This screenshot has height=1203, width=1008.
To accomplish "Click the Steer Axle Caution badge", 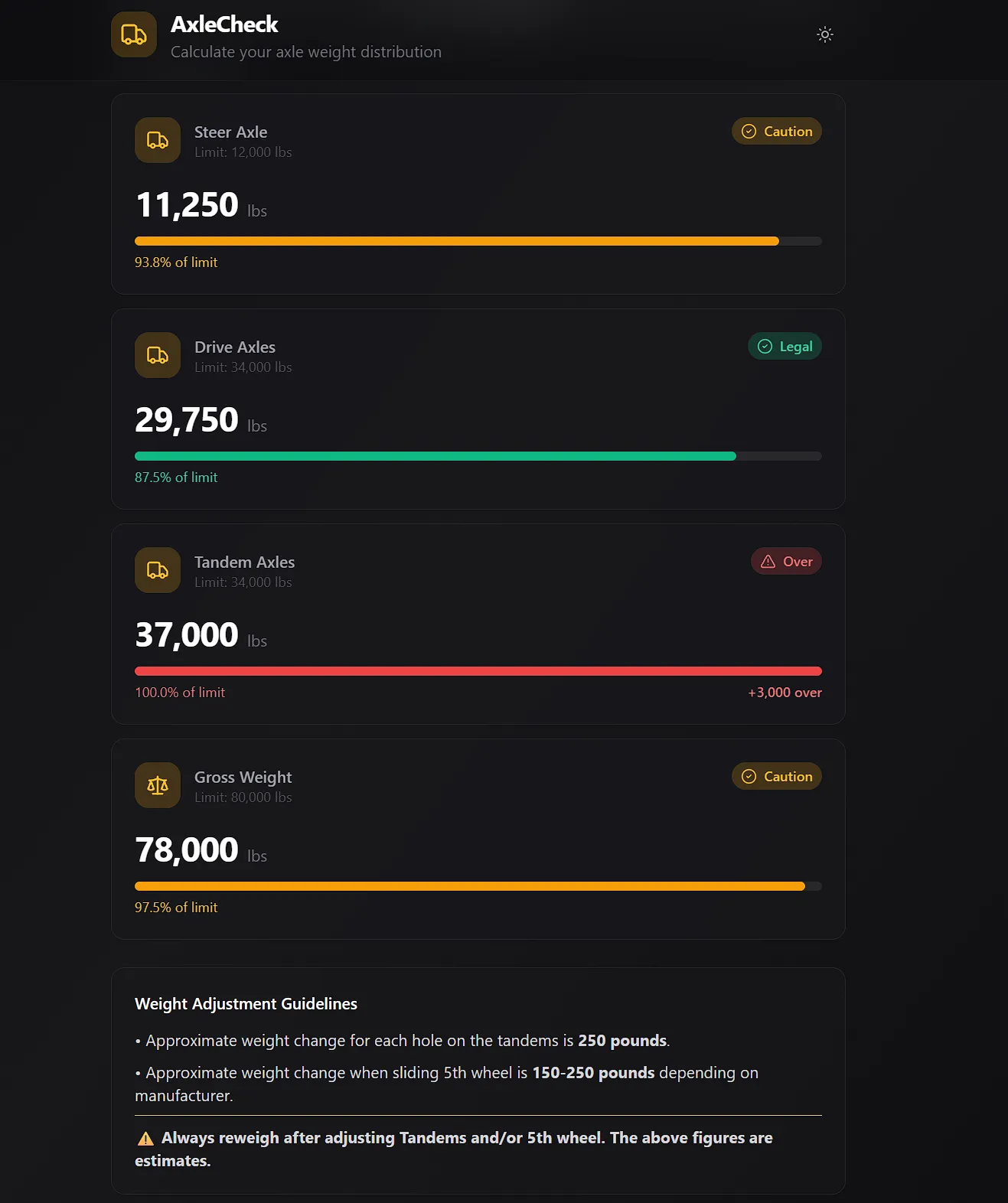I will pyautogui.click(x=776, y=132).
